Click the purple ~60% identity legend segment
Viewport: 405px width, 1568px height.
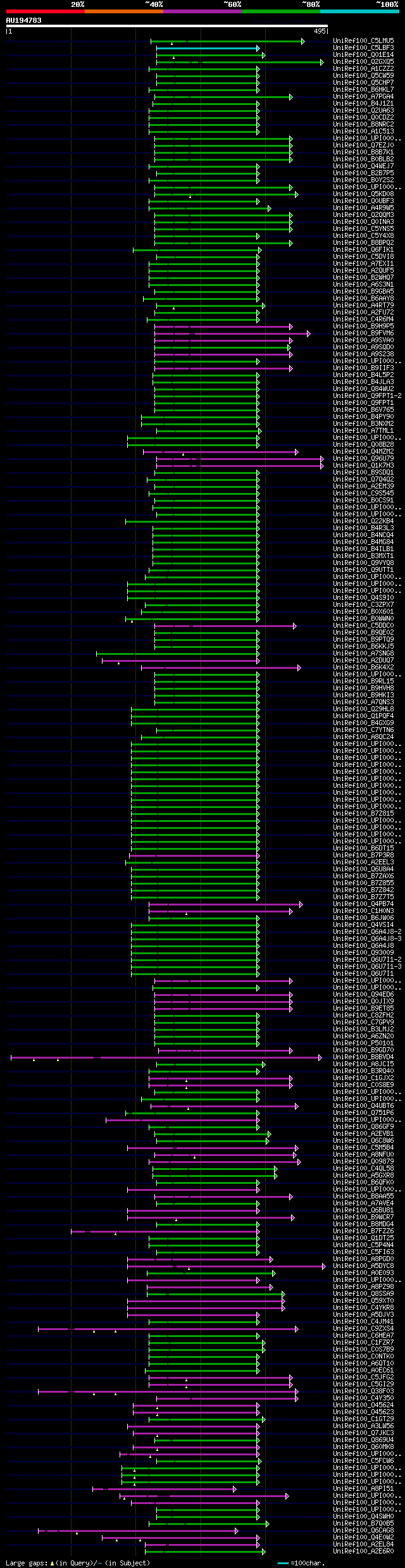point(202,11)
